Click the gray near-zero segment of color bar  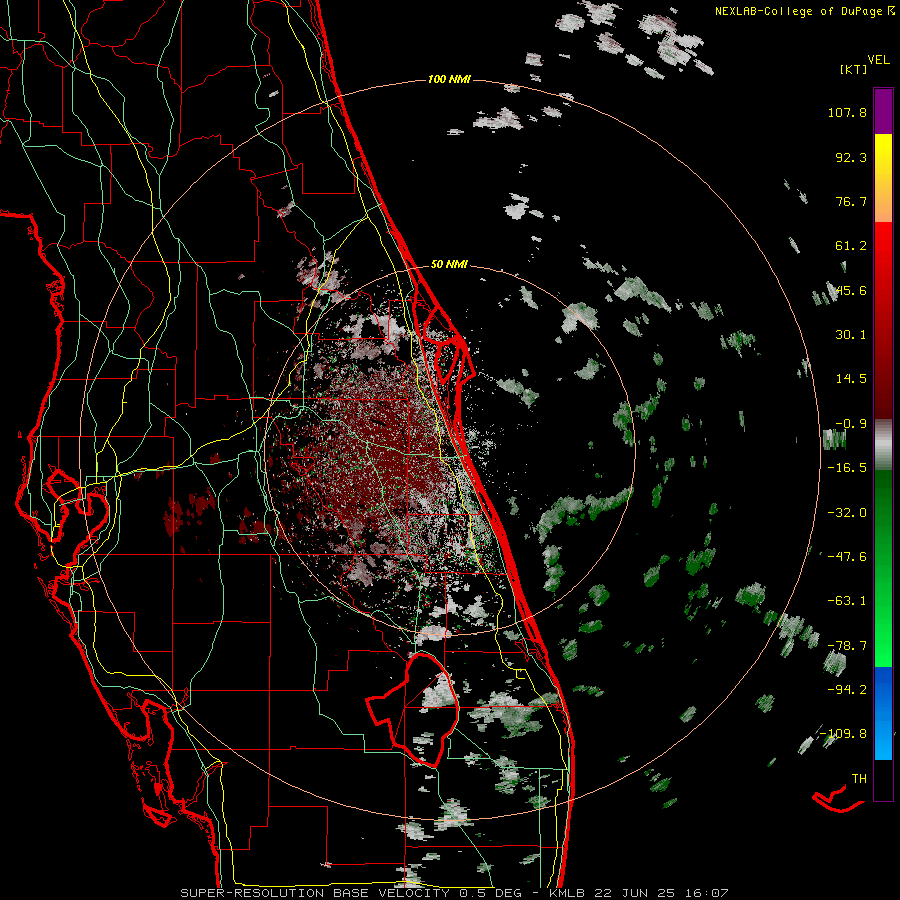pos(883,445)
